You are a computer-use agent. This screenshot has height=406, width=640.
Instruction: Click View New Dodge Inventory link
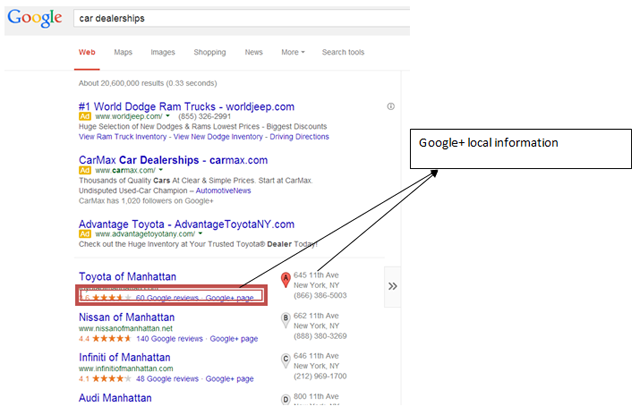tap(218, 137)
